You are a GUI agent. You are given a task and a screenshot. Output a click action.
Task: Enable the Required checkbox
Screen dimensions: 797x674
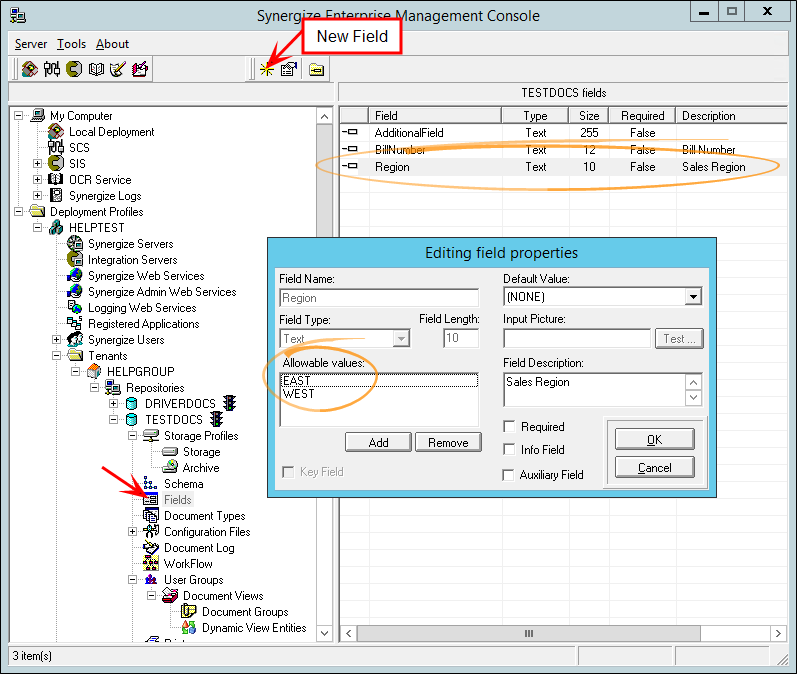click(509, 426)
